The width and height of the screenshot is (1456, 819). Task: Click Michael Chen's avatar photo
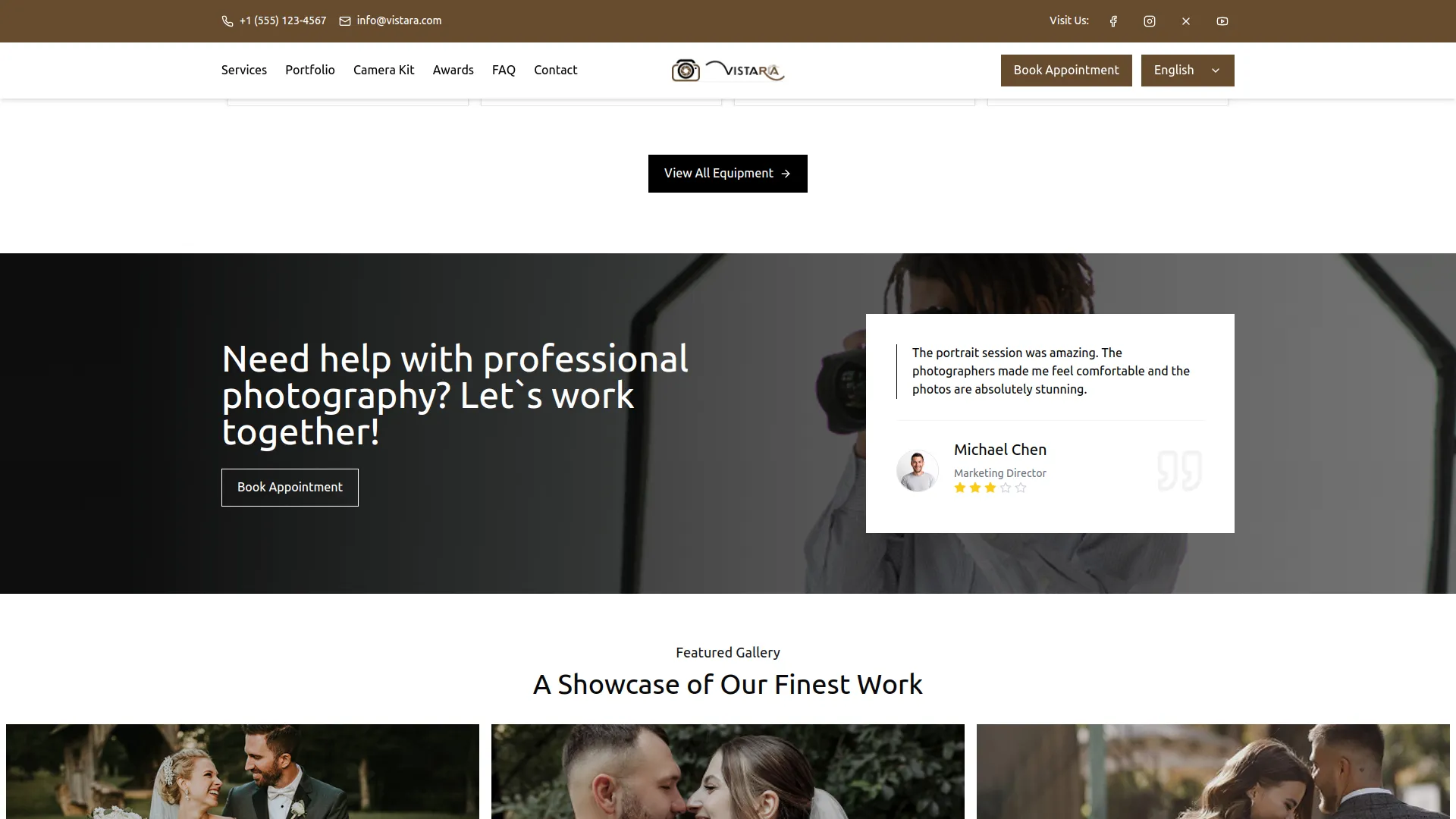917,470
